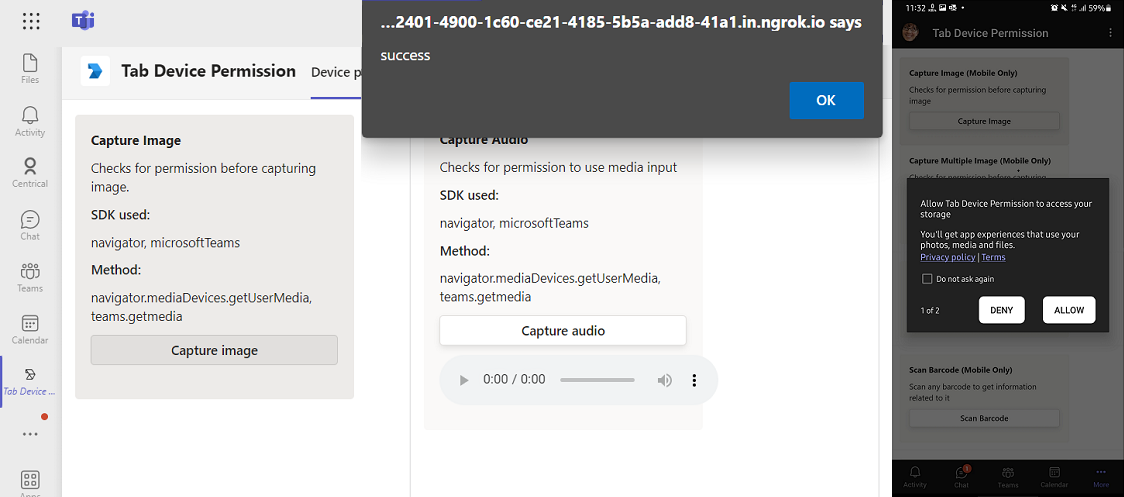Go to Teams in the left sidebar
1124x497 pixels.
(x=30, y=277)
